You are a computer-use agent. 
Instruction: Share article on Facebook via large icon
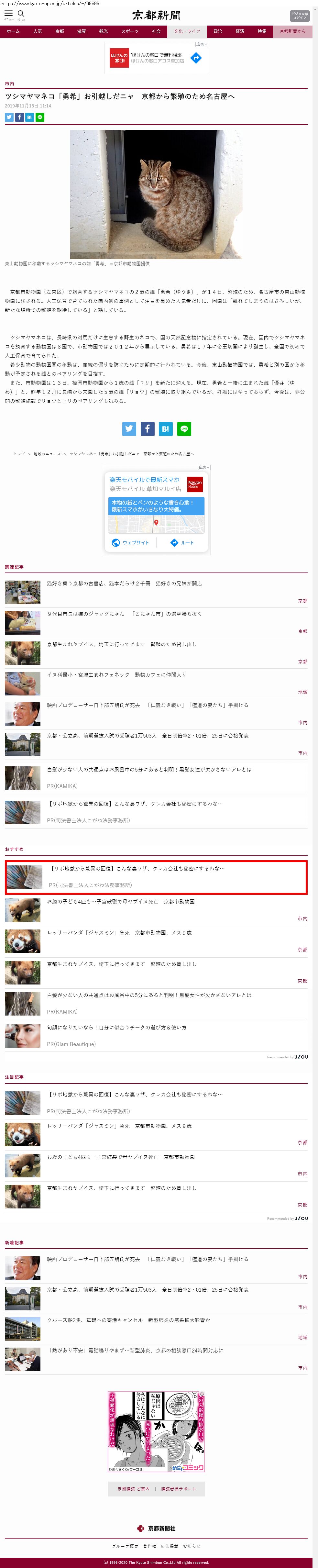tap(148, 428)
